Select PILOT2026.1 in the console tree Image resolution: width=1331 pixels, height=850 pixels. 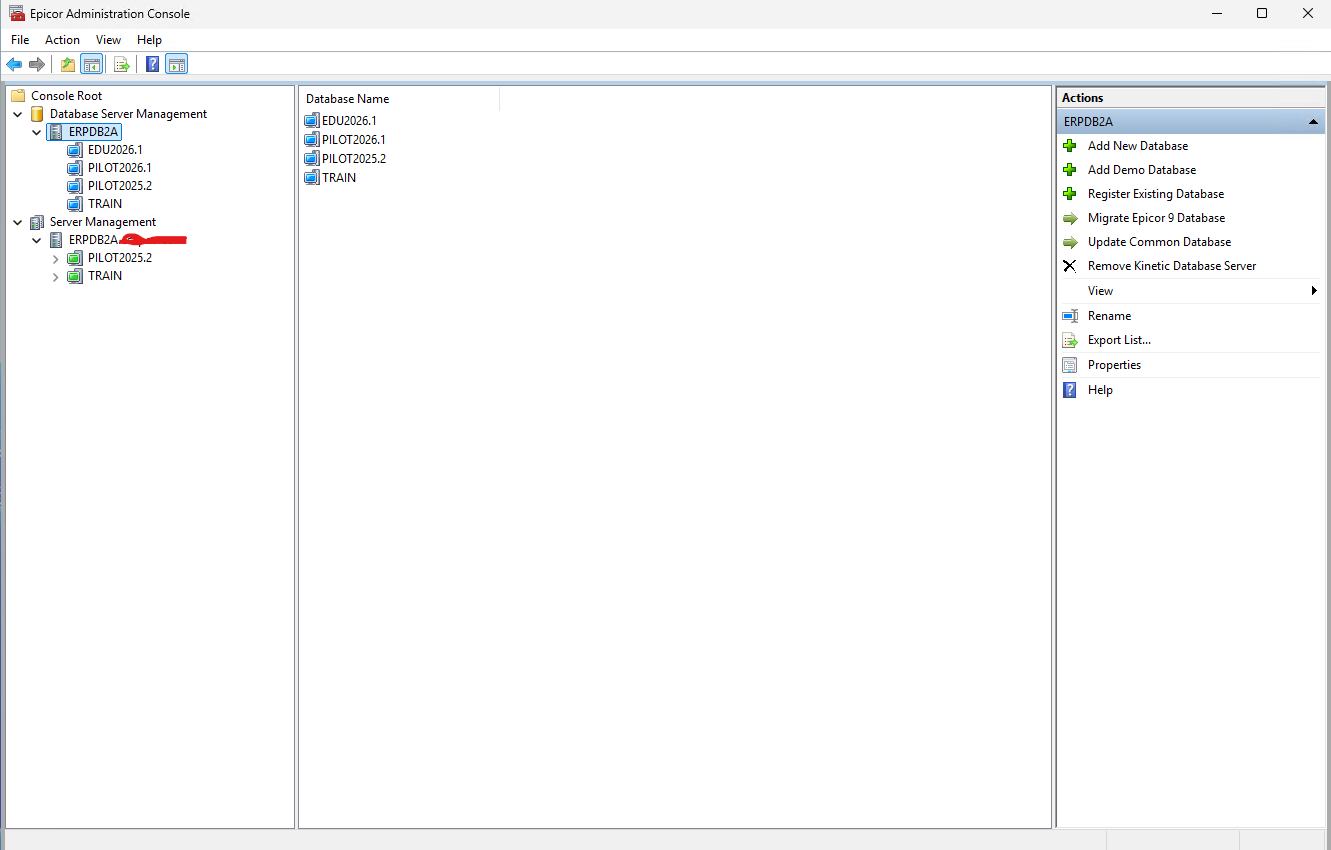point(119,168)
